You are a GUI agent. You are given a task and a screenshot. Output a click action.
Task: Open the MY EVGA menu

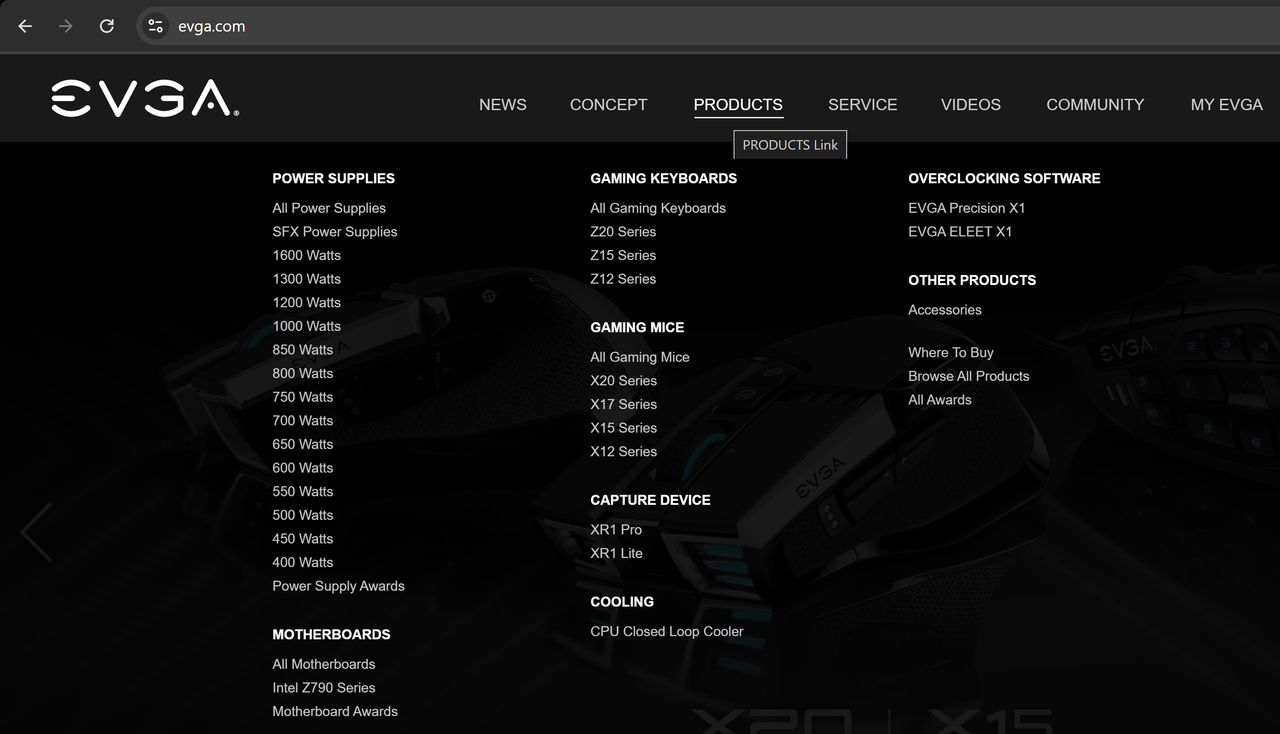[1227, 104]
